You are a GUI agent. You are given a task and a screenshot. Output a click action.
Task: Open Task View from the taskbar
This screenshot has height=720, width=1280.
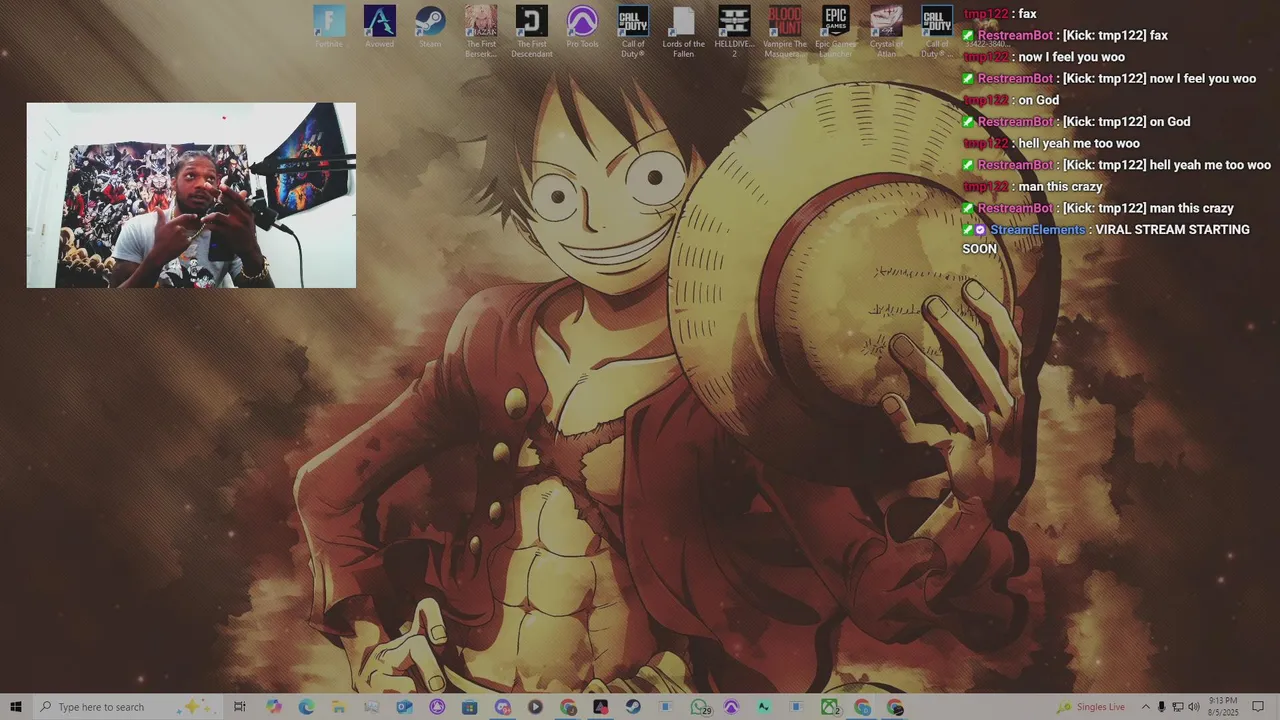239,707
